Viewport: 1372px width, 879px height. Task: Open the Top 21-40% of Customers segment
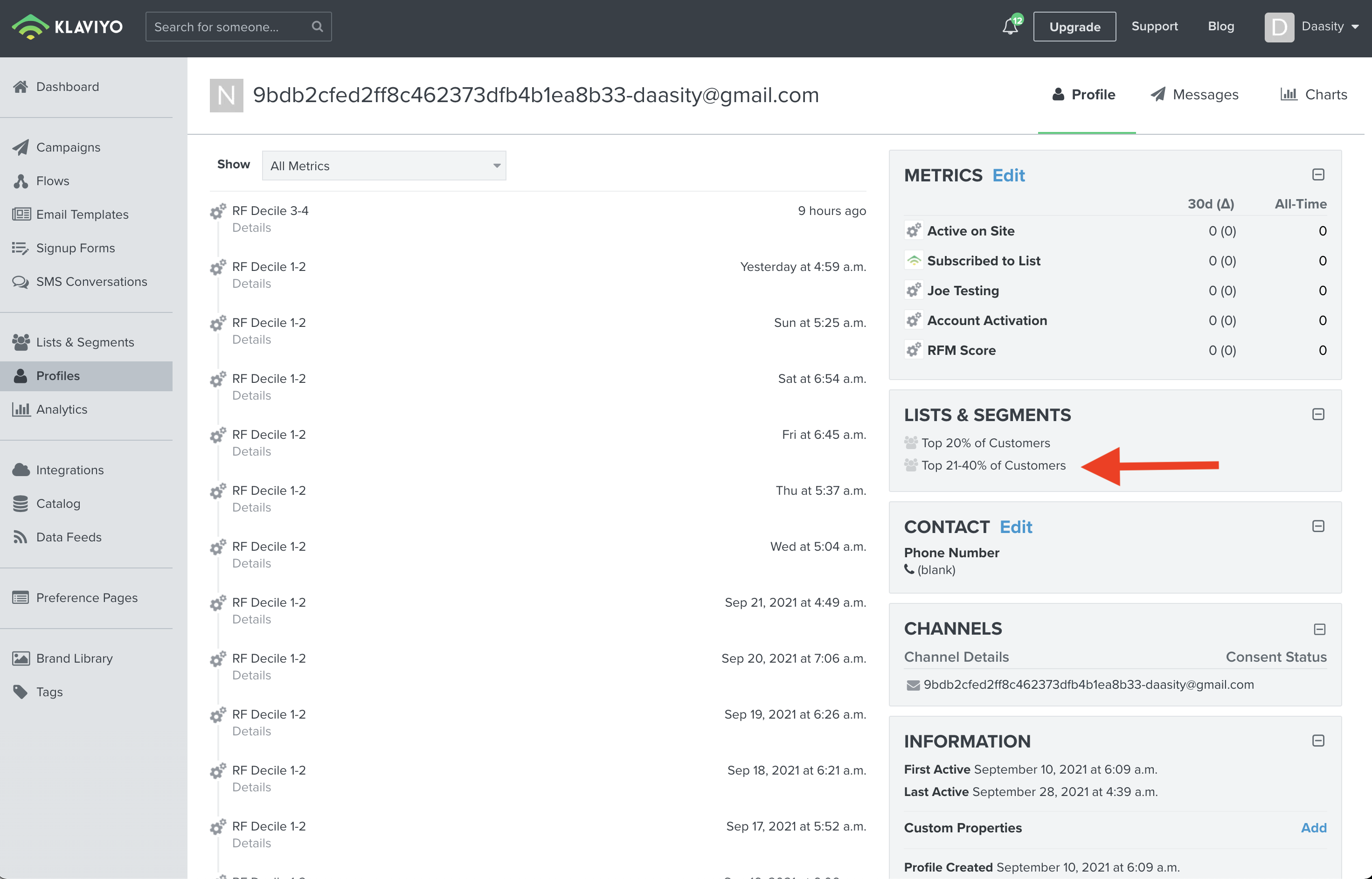coord(993,465)
